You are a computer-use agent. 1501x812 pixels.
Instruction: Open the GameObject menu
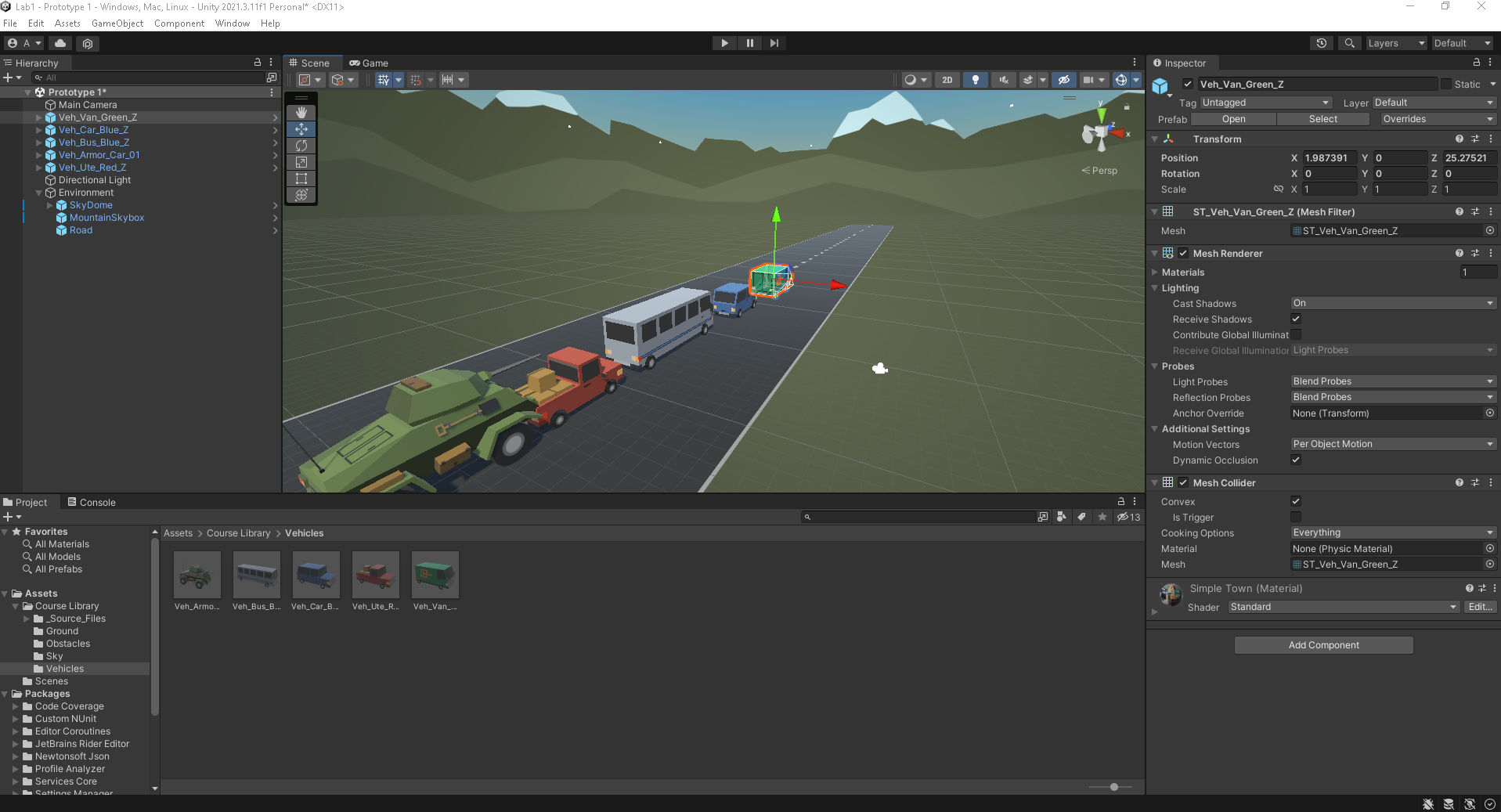click(x=117, y=23)
